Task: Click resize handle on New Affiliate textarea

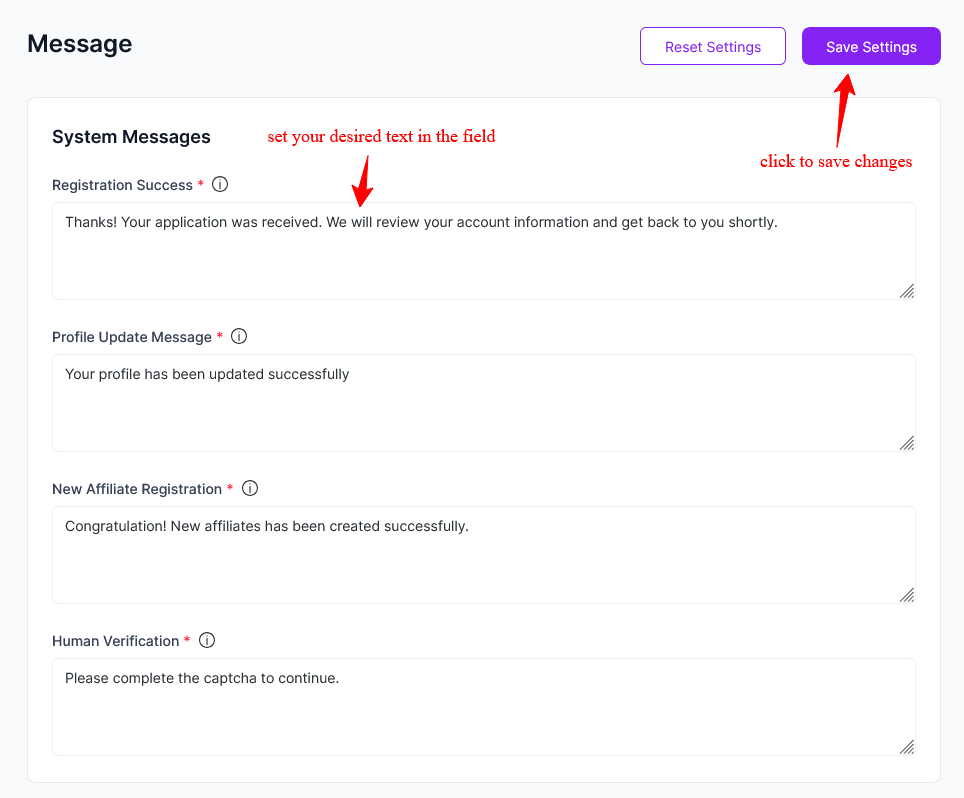Action: point(906,595)
